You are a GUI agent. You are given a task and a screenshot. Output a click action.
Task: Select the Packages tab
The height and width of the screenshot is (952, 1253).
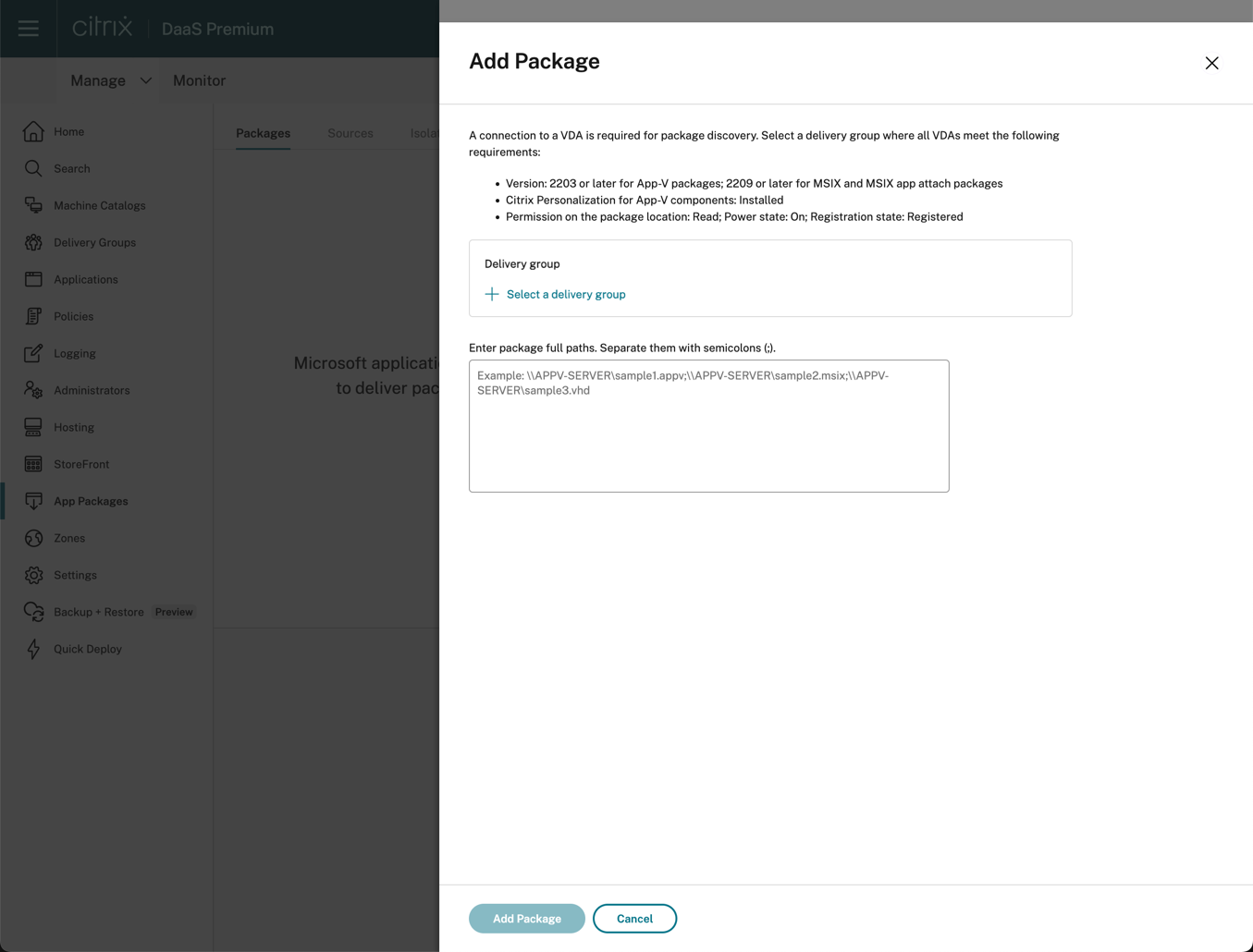point(263,133)
